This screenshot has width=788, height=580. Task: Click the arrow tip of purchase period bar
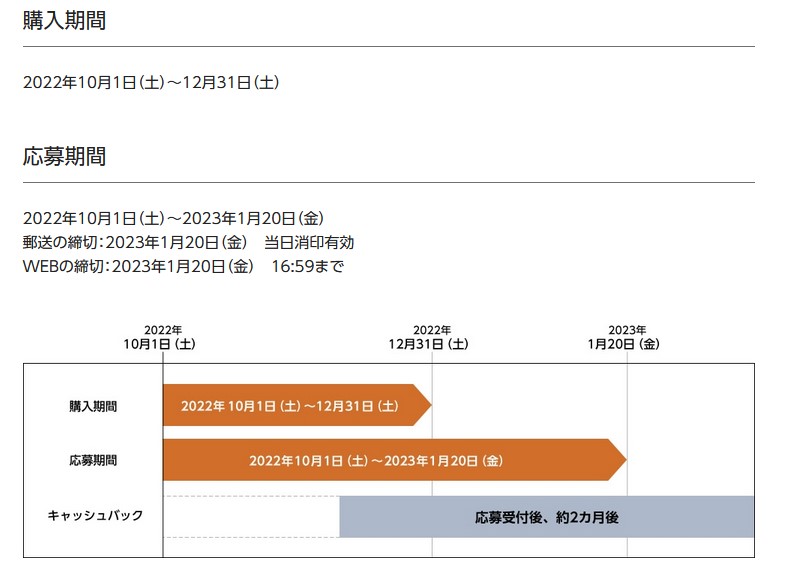pyautogui.click(x=423, y=405)
